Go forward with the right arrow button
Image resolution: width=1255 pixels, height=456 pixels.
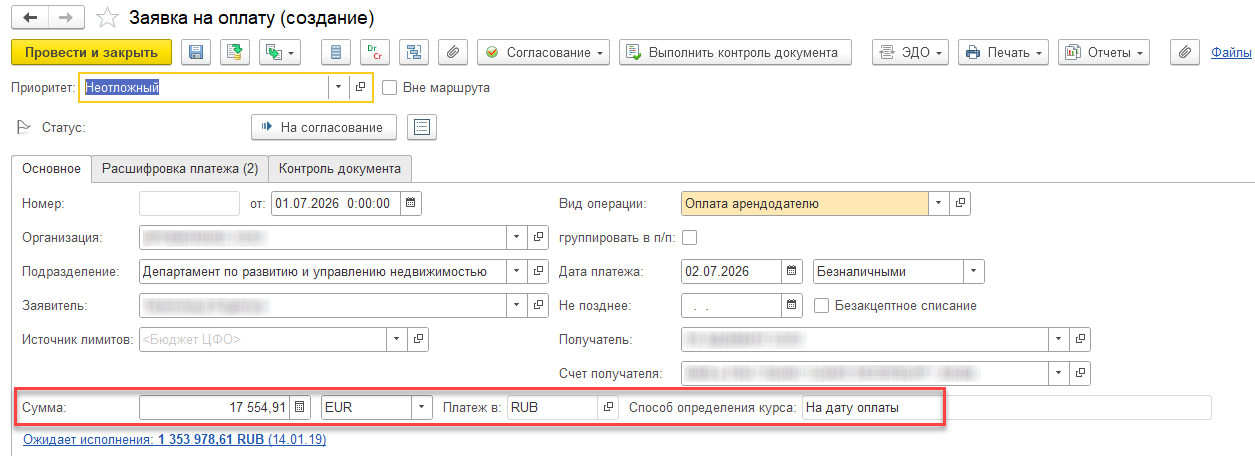coord(64,18)
